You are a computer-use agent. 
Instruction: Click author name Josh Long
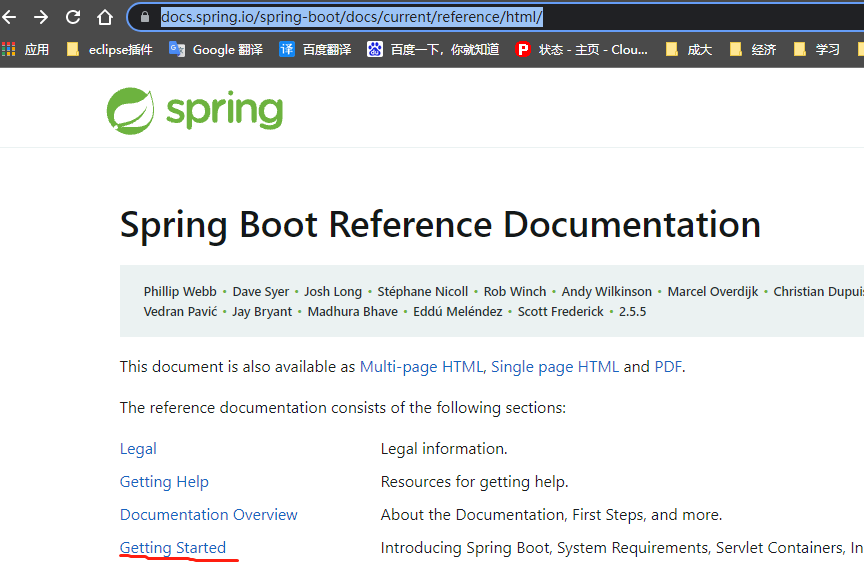(333, 291)
